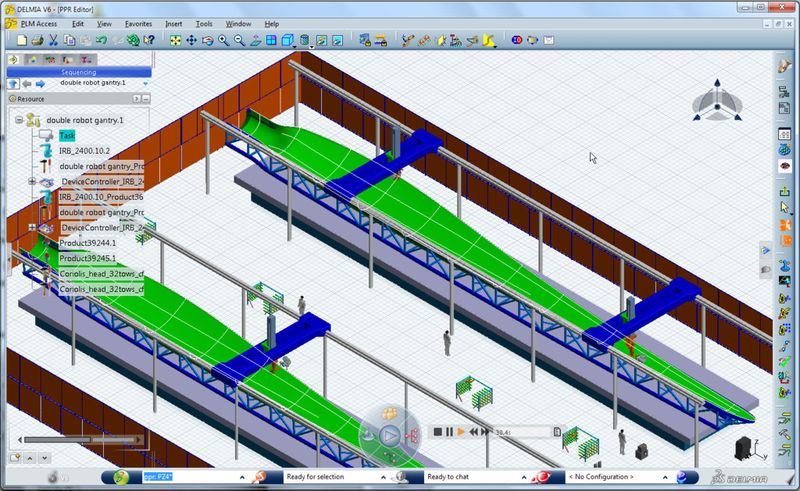Click the Sequencing panel header
Screen dimensions: 800x491
[79, 72]
